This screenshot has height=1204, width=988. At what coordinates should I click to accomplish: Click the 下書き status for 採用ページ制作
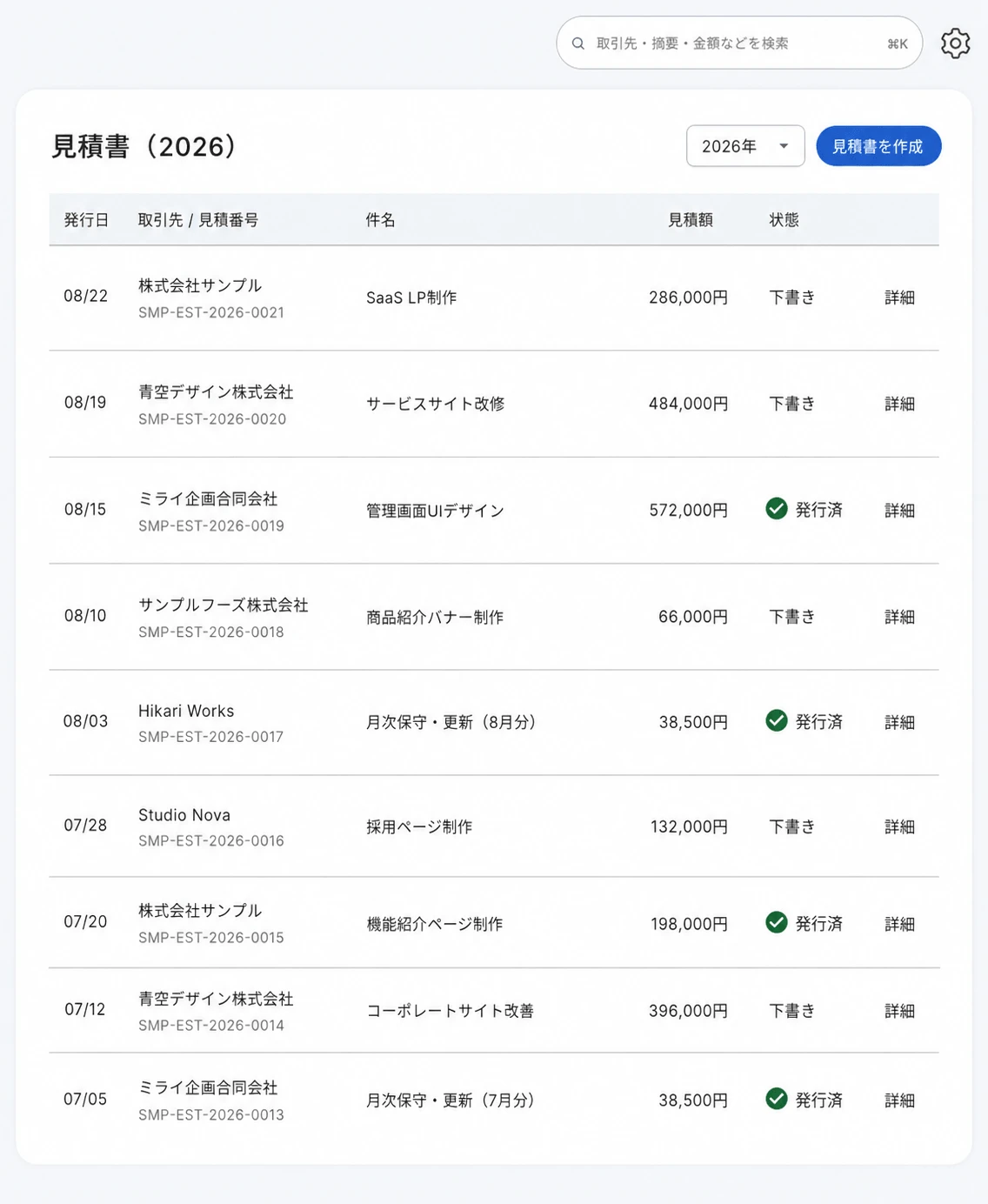(792, 826)
